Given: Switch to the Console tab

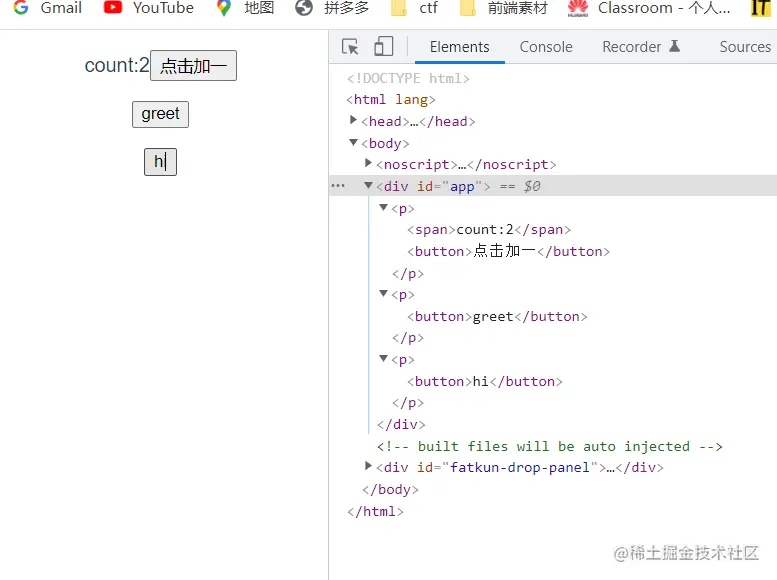Looking at the screenshot, I should pos(546,47).
